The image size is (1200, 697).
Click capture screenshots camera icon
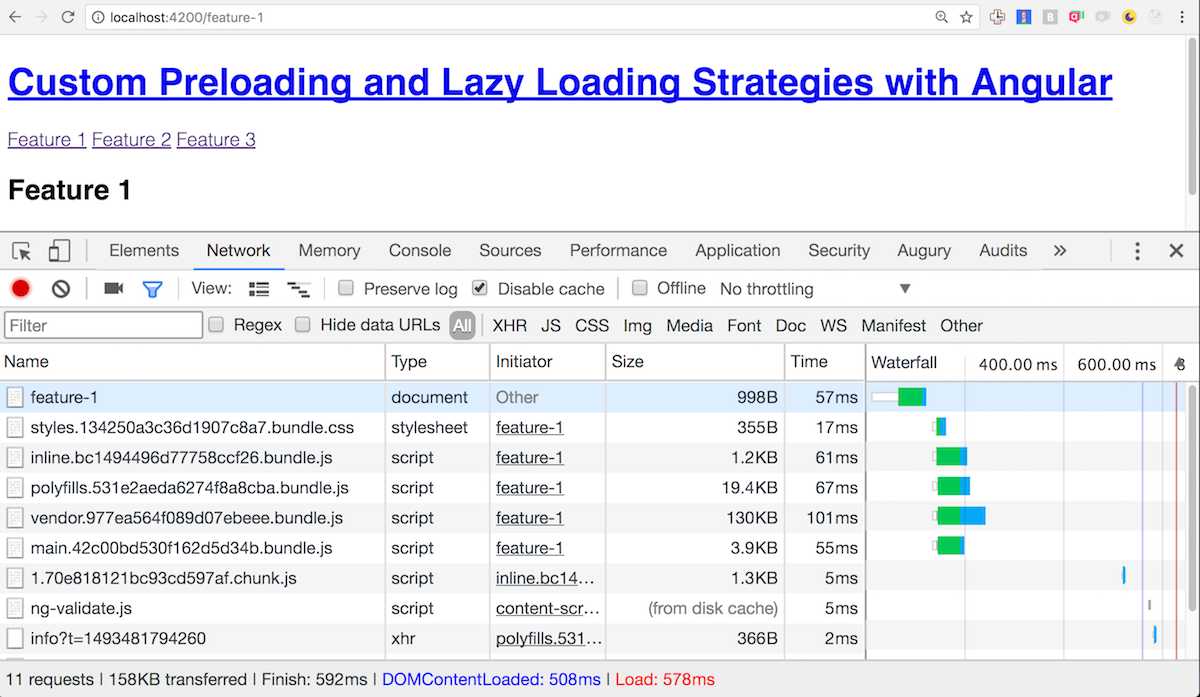[x=114, y=289]
